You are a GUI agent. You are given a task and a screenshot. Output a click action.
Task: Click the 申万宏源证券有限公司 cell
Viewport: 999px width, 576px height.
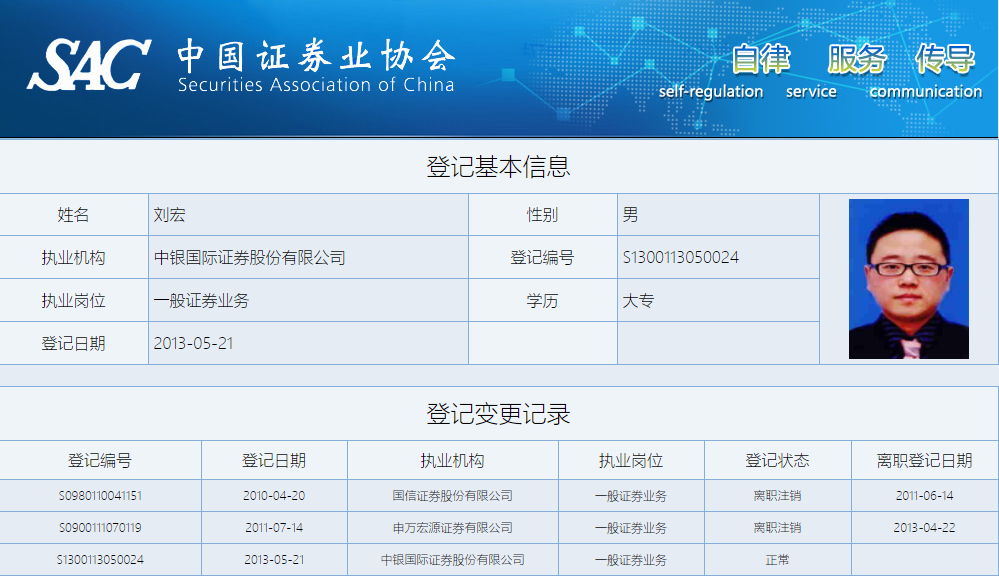[x=452, y=528]
